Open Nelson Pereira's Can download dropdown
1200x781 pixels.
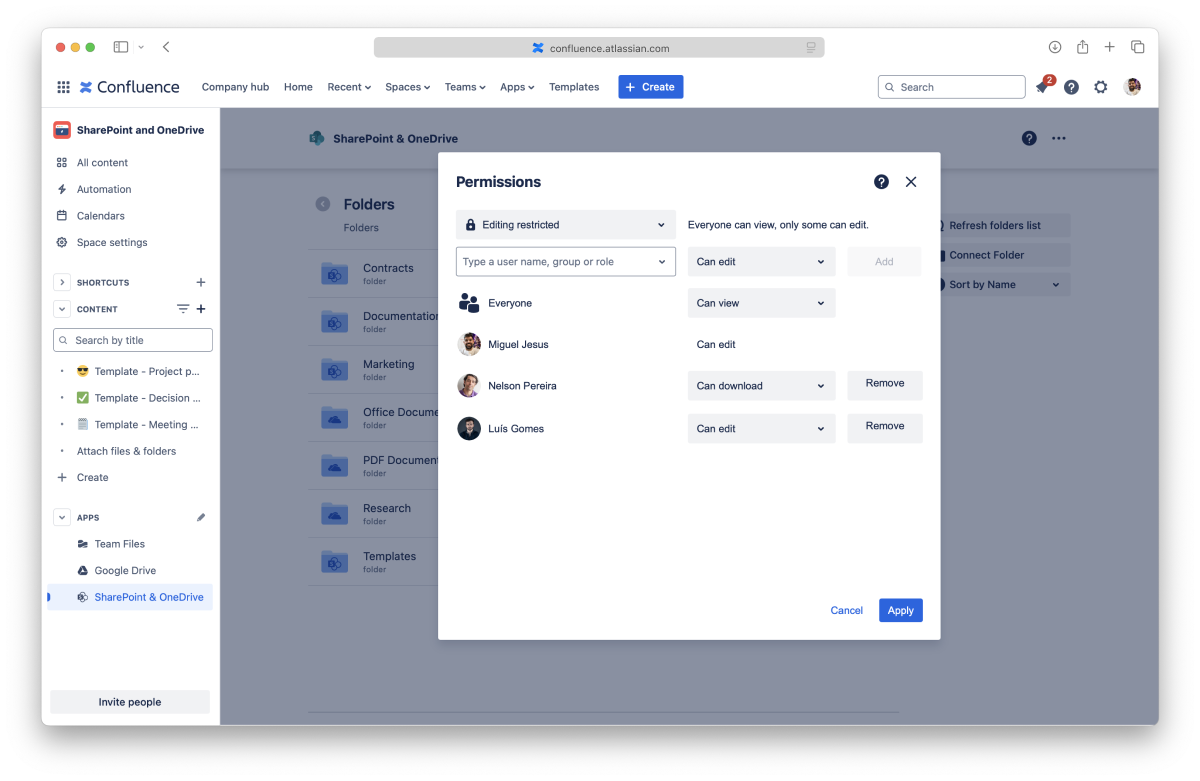pos(761,386)
